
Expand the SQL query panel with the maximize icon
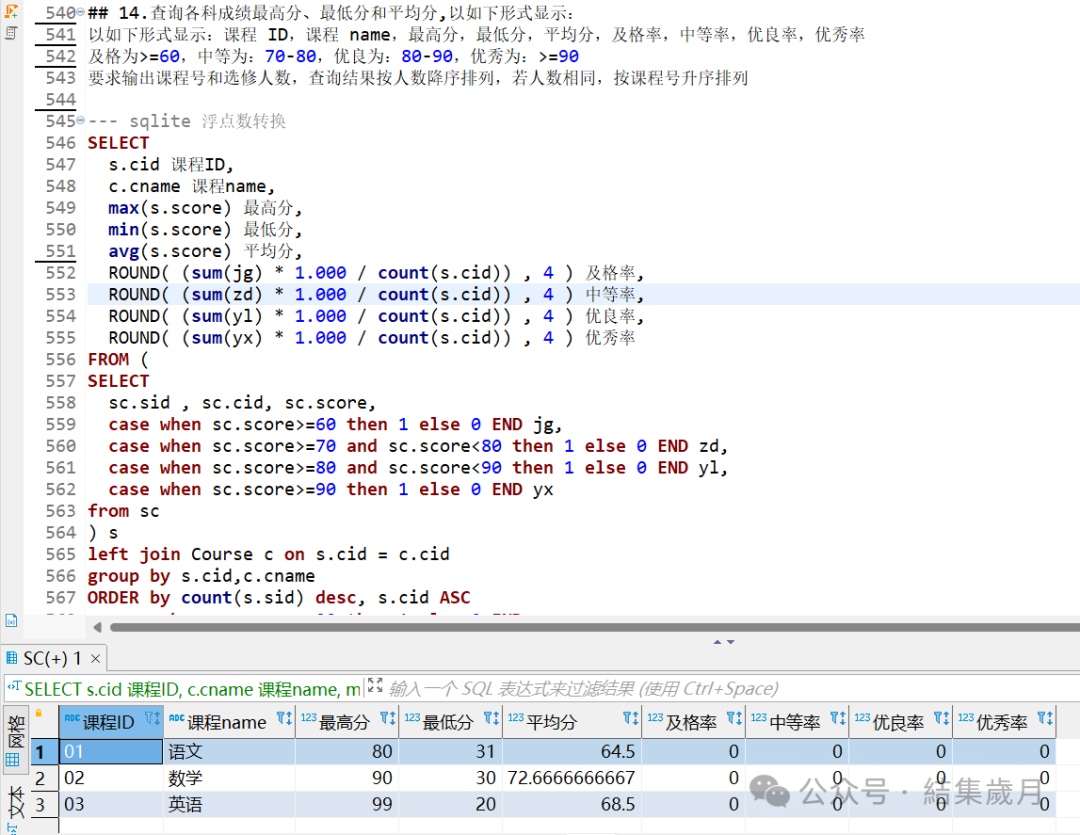[375, 685]
